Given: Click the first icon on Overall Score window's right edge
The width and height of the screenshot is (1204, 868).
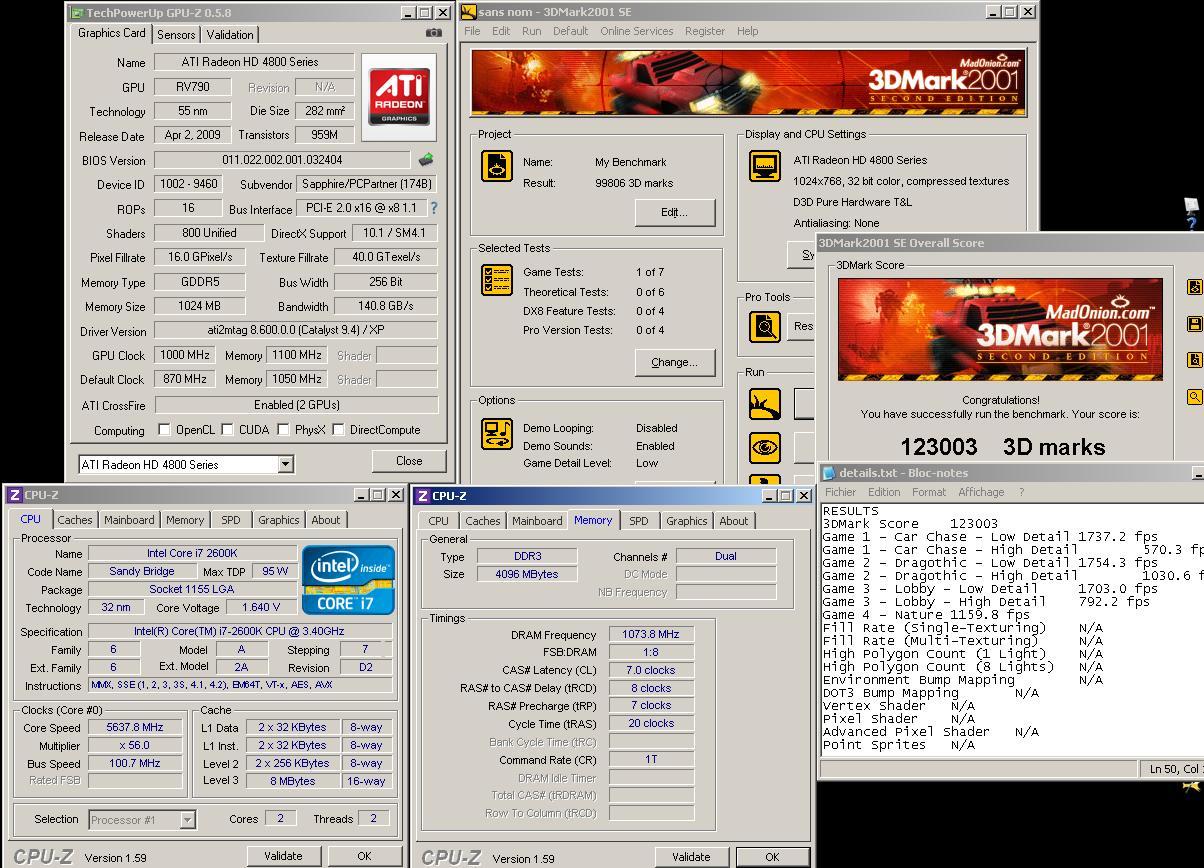Looking at the screenshot, I should [1195, 287].
